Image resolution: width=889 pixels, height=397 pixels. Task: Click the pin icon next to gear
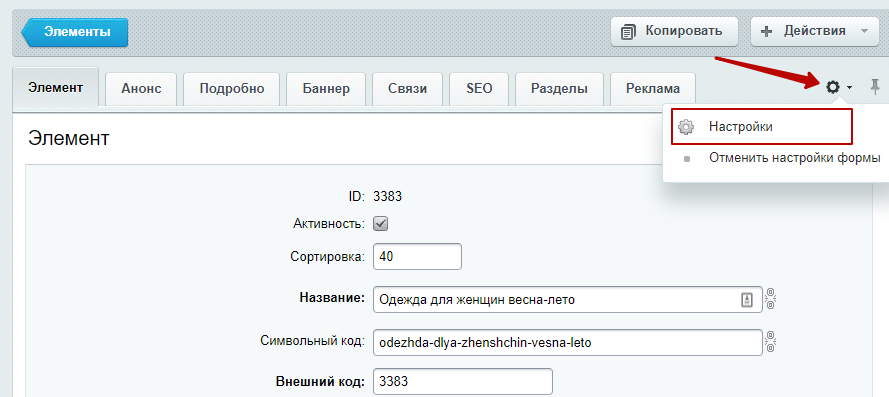coord(875,87)
